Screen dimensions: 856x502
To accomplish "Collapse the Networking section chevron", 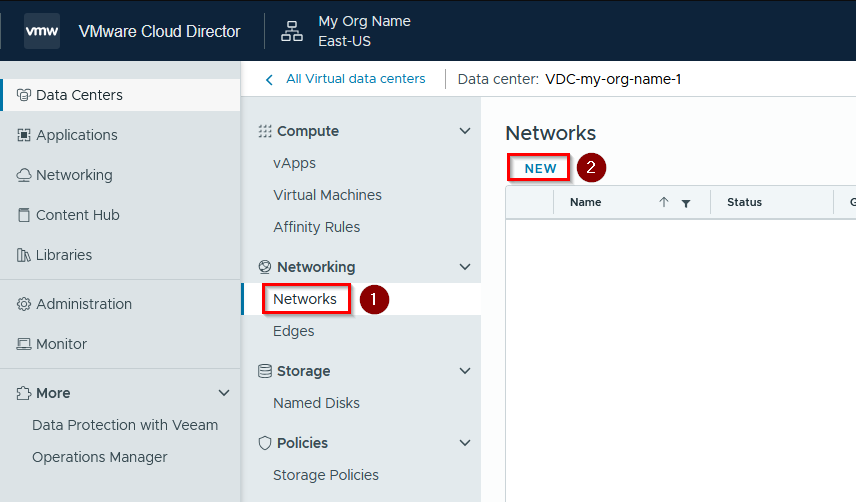I will point(465,267).
